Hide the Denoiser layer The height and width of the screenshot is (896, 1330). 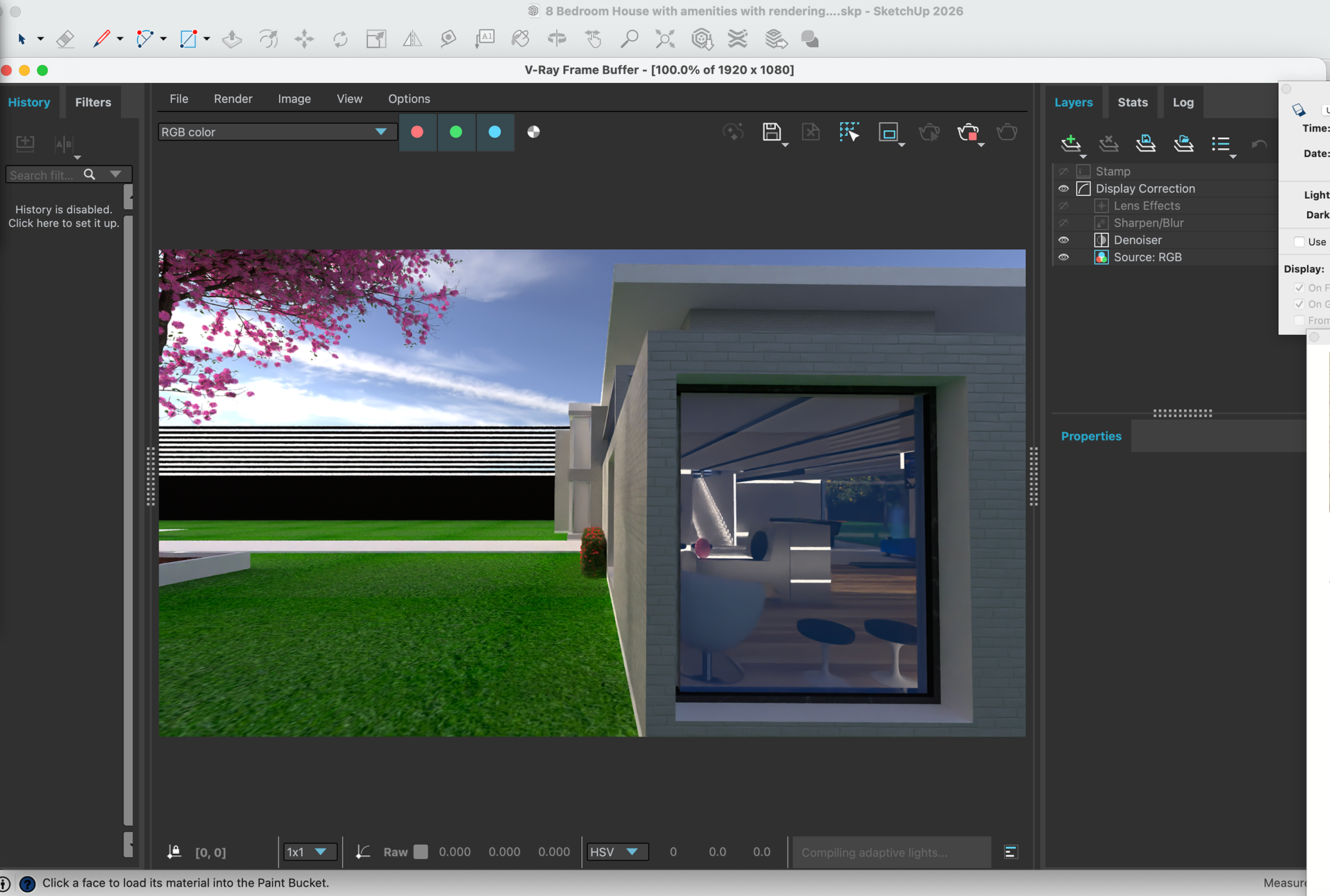(1063, 240)
